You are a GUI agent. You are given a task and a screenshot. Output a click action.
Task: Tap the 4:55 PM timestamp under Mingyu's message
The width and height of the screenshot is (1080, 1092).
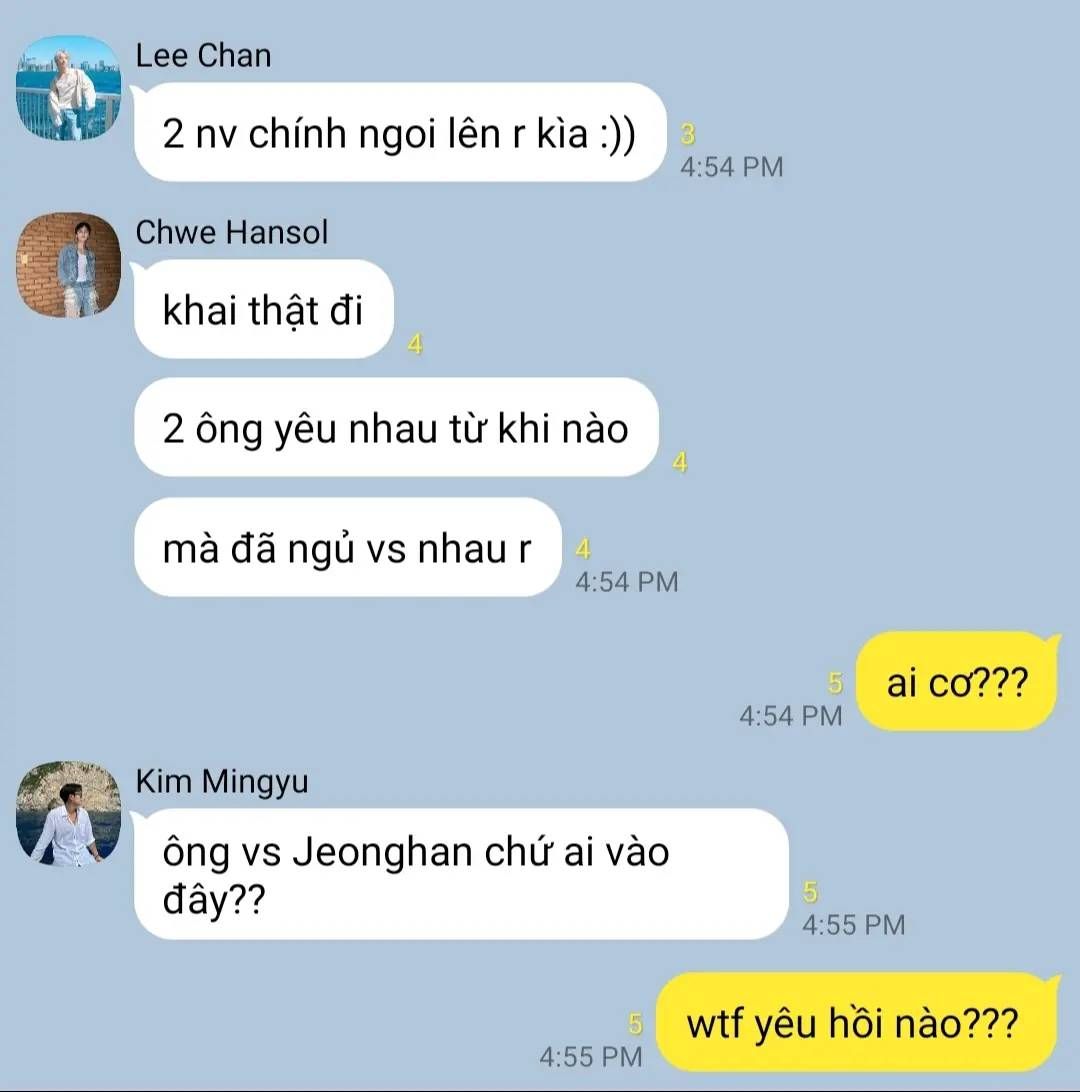854,925
